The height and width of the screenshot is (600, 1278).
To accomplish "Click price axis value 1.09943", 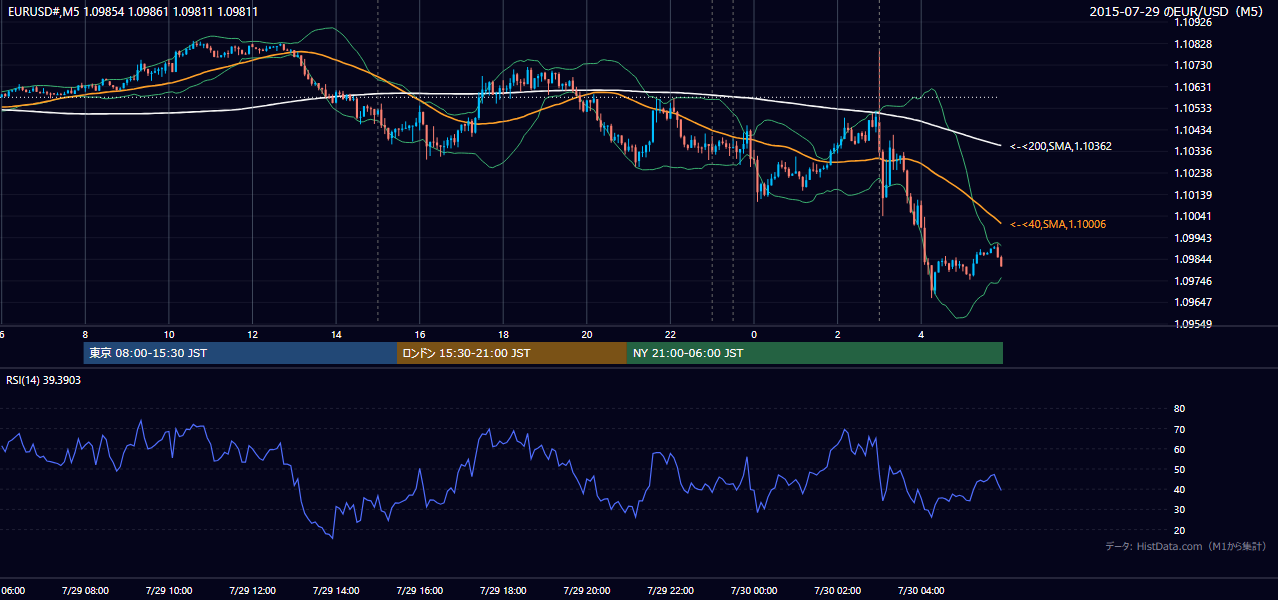I will (1193, 237).
